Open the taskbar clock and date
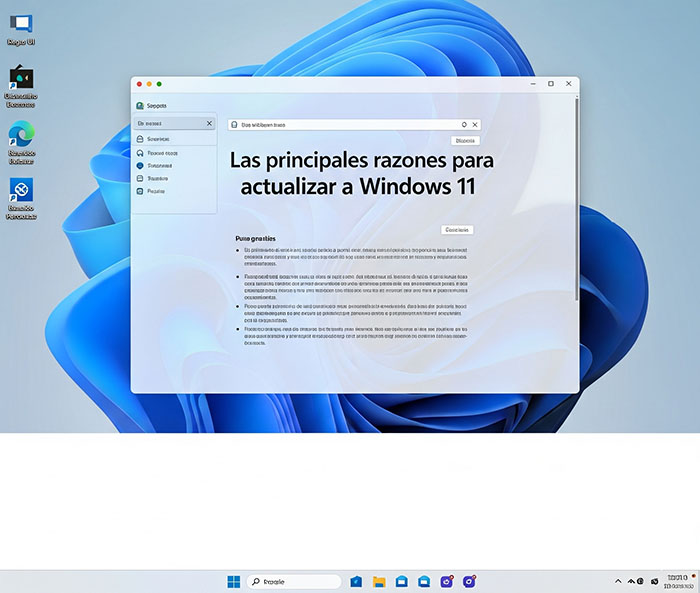 678,581
